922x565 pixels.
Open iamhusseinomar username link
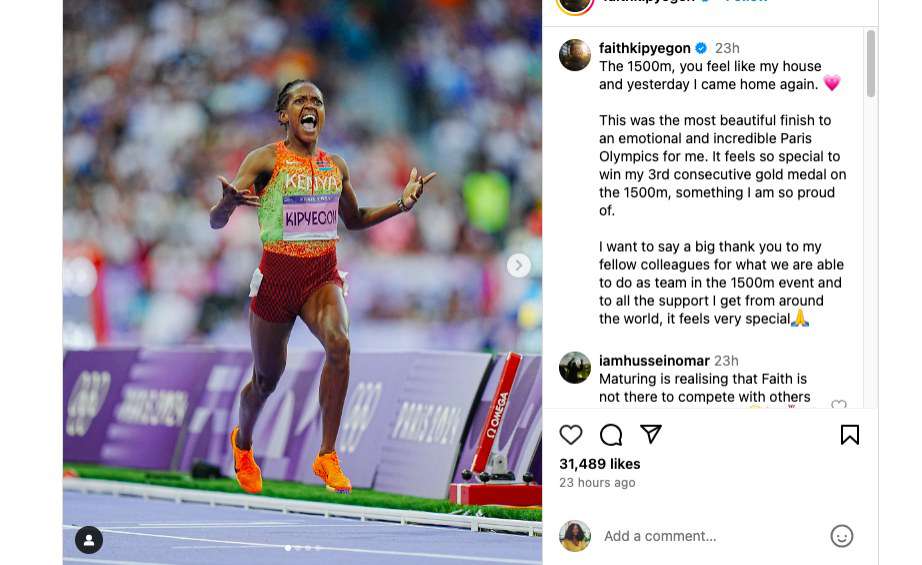point(654,360)
